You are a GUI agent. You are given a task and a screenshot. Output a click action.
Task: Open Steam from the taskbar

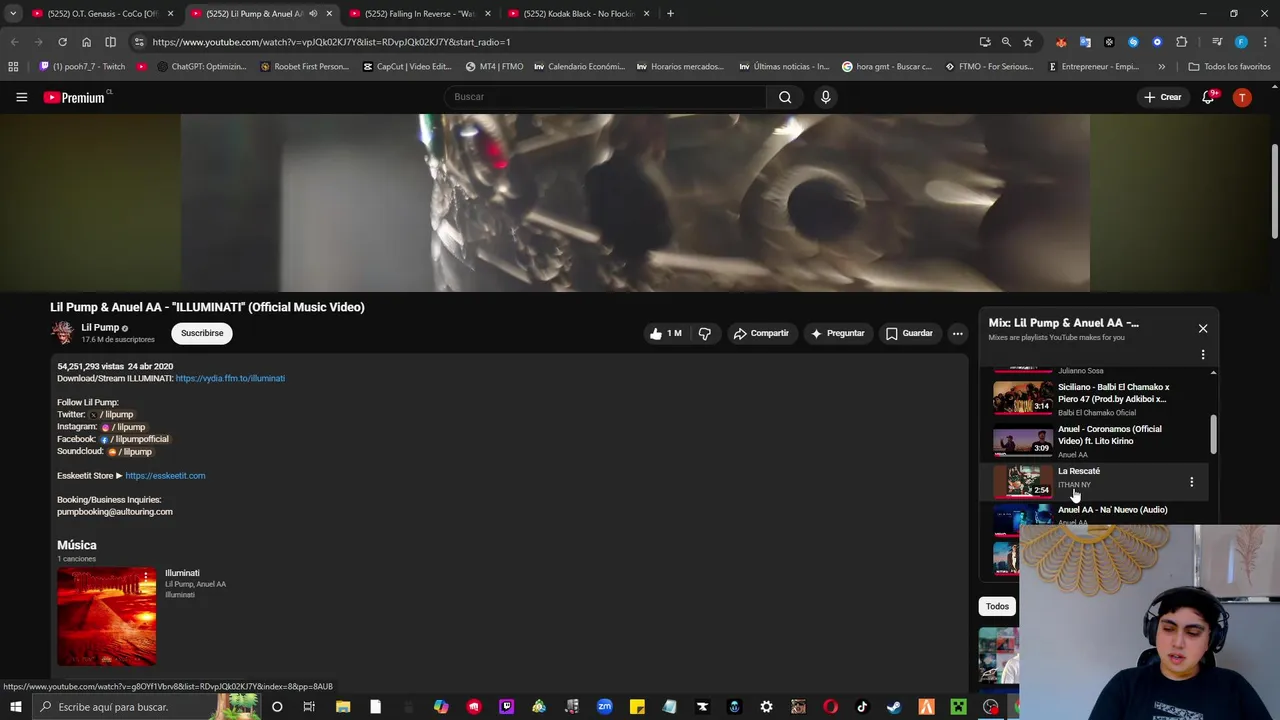pyautogui.click(x=894, y=707)
